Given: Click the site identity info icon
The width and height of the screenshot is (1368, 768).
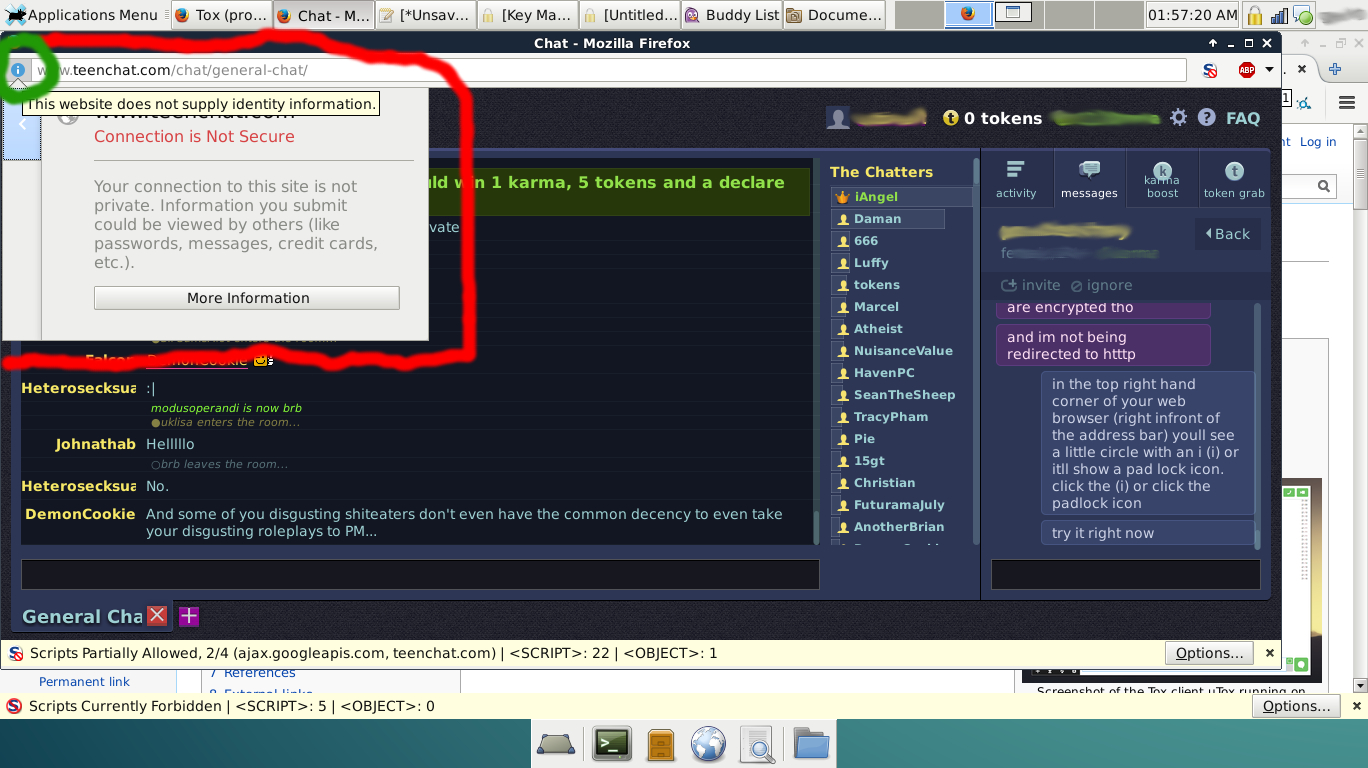Looking at the screenshot, I should coord(18,70).
